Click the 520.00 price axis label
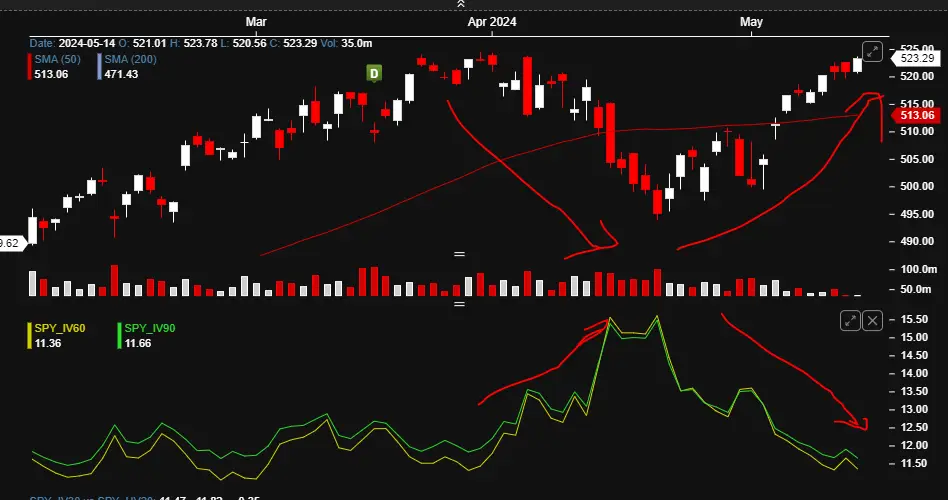The width and height of the screenshot is (948, 500). click(x=917, y=76)
